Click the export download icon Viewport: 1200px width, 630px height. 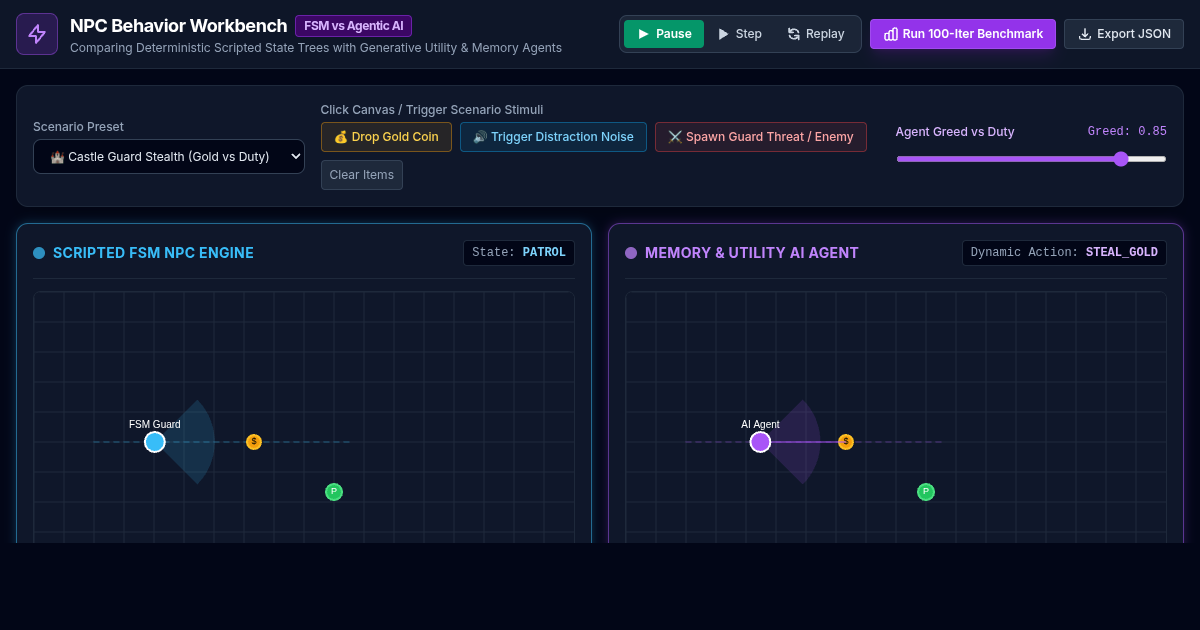[x=1085, y=34]
